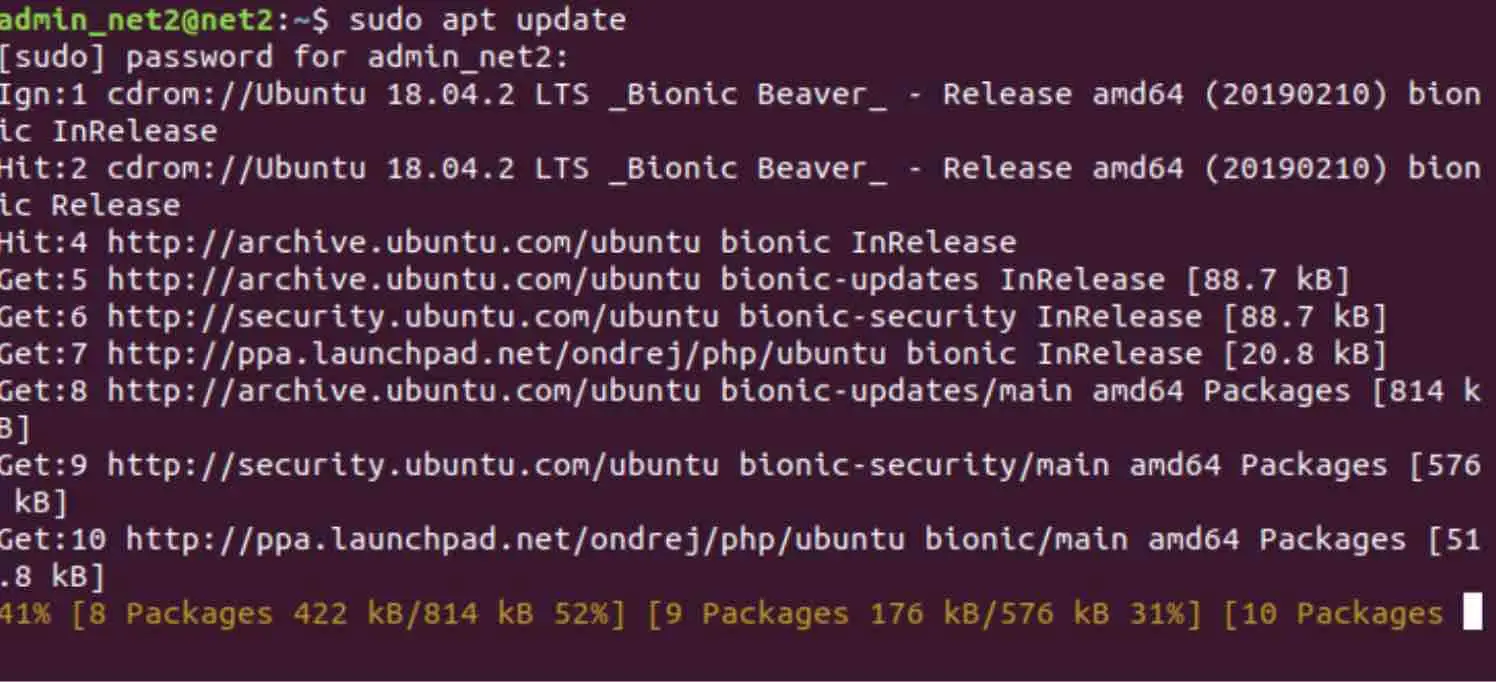Click the white terminal cursor block
Image resolution: width=1496 pixels, height=682 pixels.
(1472, 611)
